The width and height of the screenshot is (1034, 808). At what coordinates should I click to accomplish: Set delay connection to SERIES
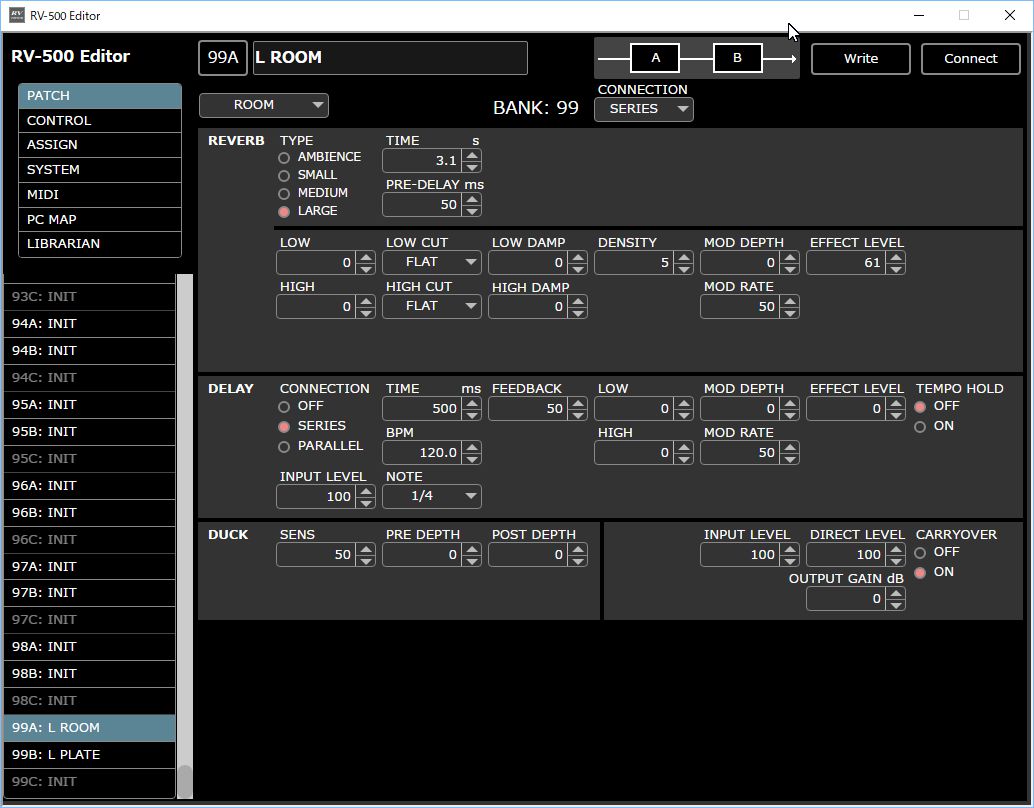[284, 427]
